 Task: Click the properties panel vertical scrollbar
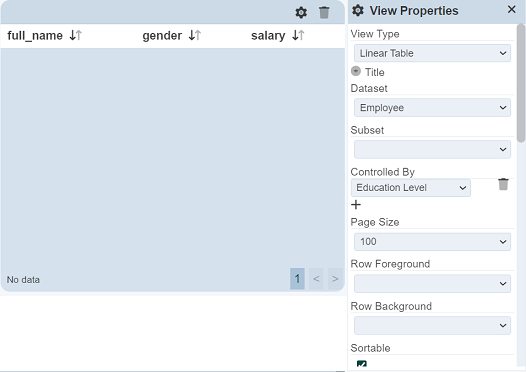click(x=521, y=83)
